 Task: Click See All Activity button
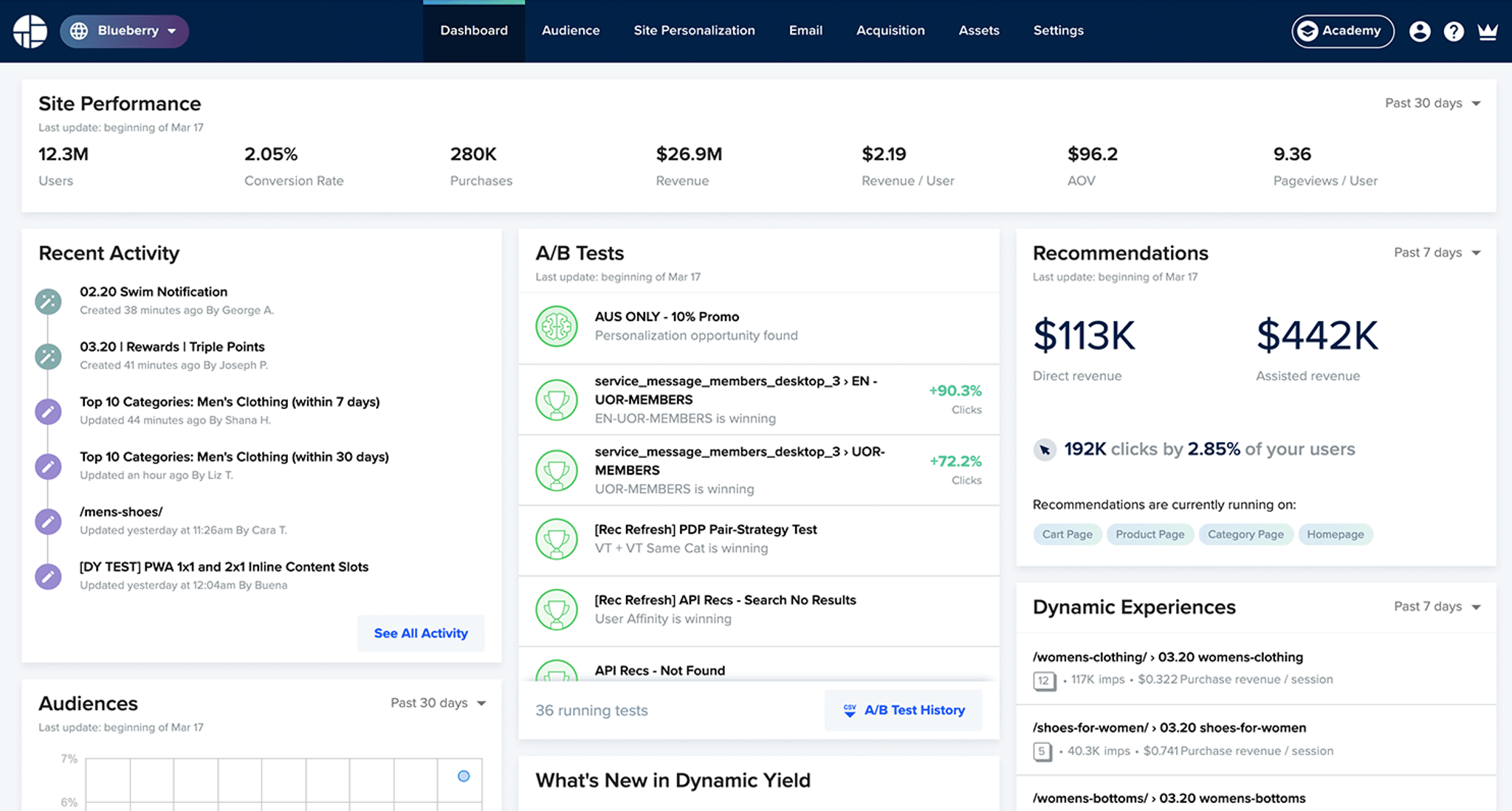pos(421,632)
